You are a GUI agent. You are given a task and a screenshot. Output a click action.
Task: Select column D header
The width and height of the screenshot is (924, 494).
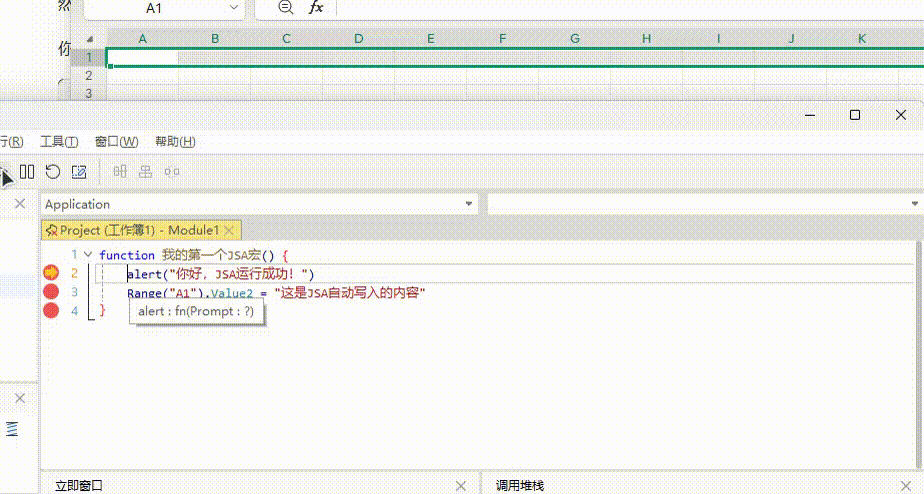click(358, 38)
